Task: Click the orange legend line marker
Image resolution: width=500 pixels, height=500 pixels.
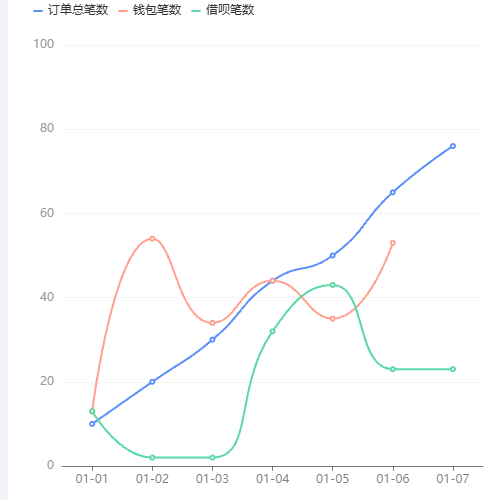Action: [x=123, y=11]
